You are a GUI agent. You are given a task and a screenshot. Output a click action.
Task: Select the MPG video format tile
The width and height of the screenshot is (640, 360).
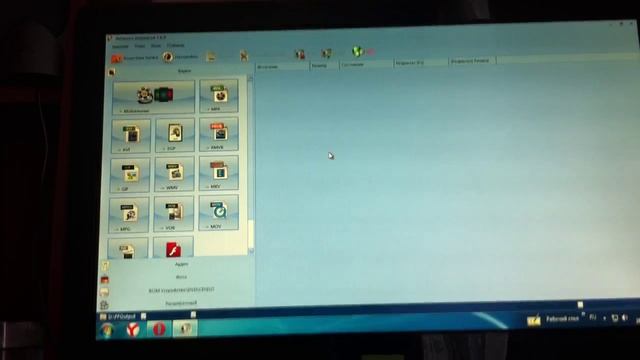tap(129, 215)
